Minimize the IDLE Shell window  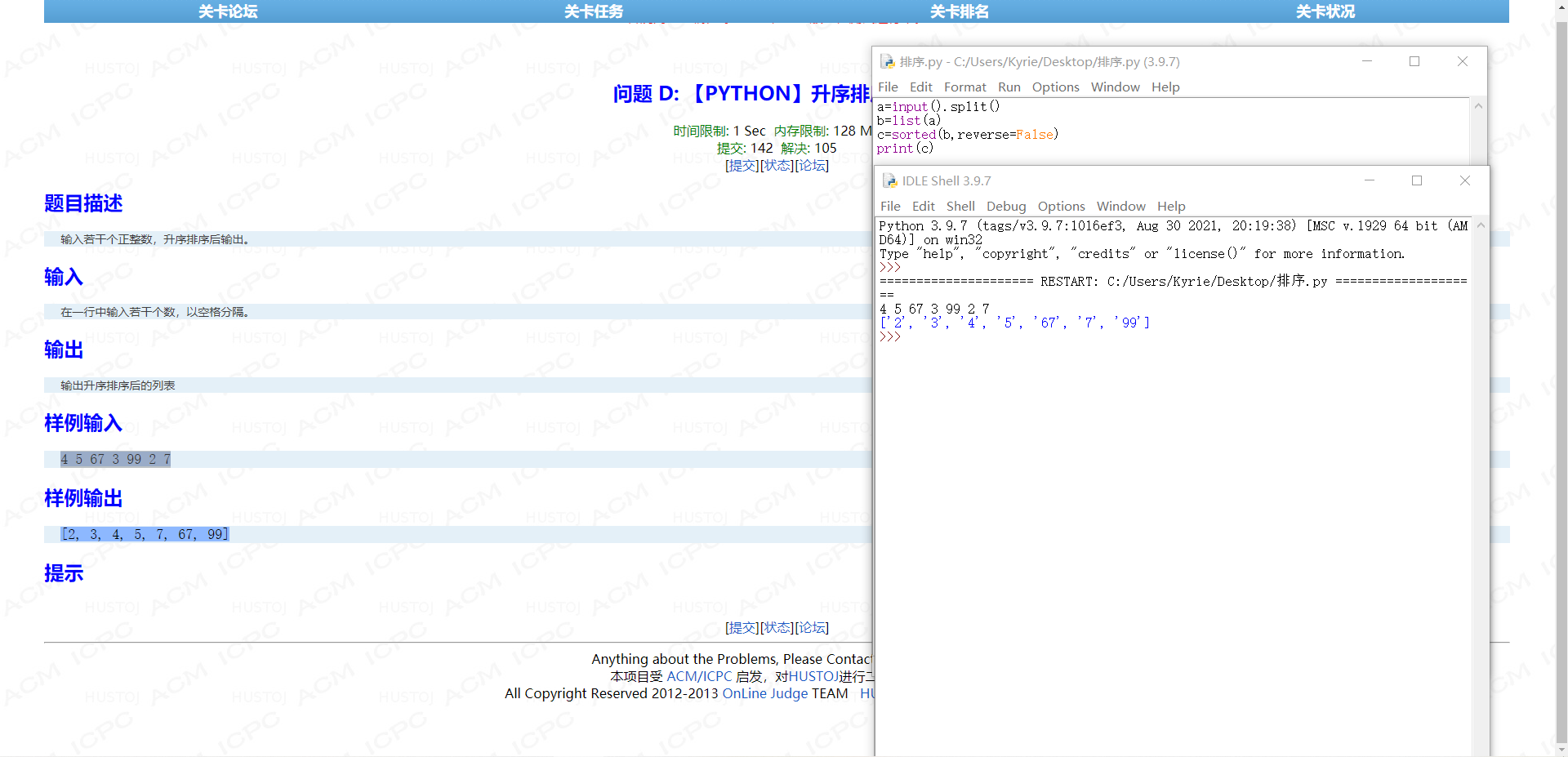coord(1369,180)
